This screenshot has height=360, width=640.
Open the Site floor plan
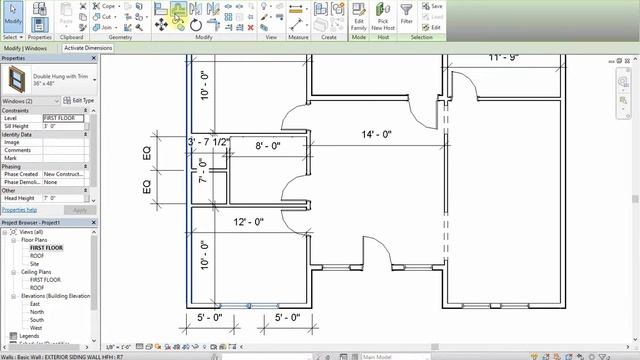point(34,264)
